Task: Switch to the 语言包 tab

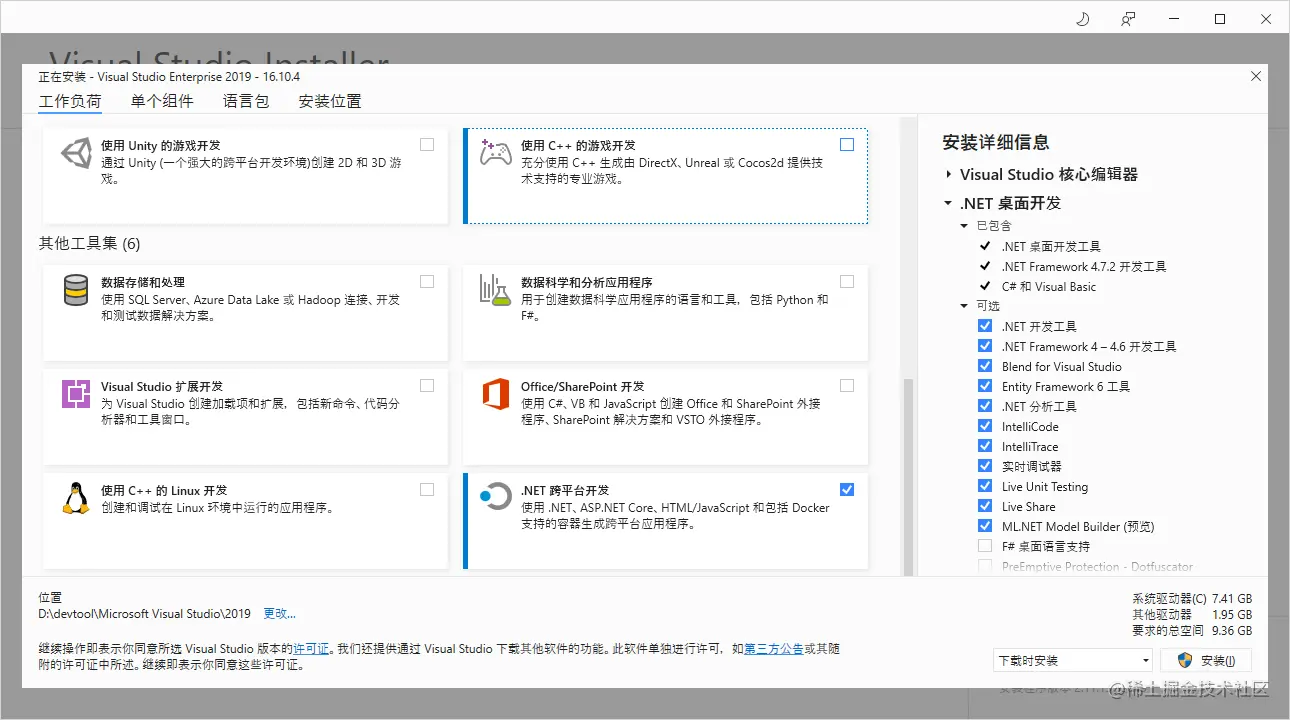Action: [x=246, y=101]
